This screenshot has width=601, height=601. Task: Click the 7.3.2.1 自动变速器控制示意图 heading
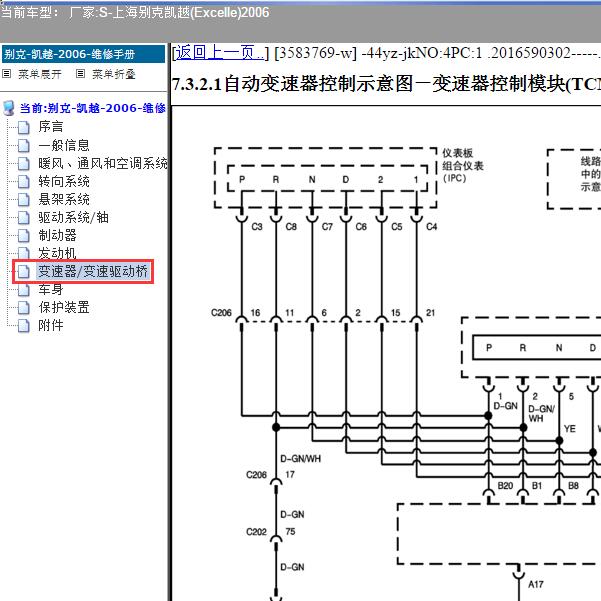pos(386,84)
